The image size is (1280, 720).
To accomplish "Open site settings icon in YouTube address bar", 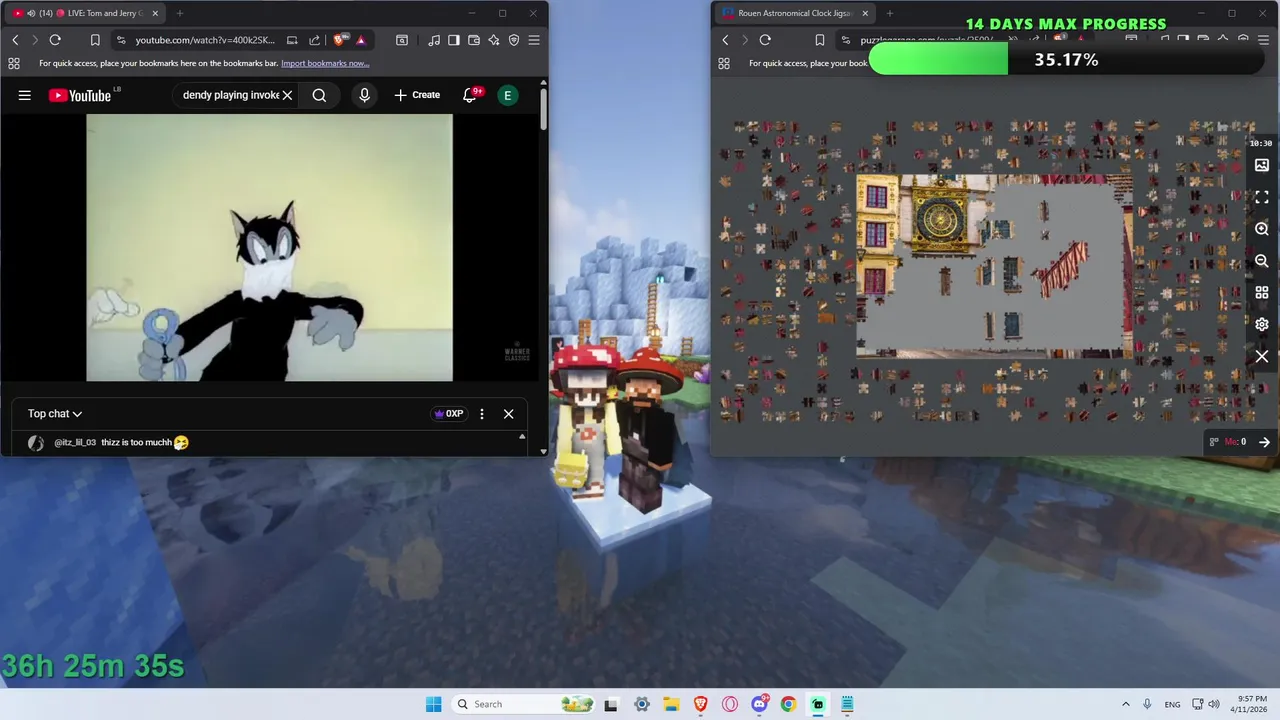I will pyautogui.click(x=121, y=40).
